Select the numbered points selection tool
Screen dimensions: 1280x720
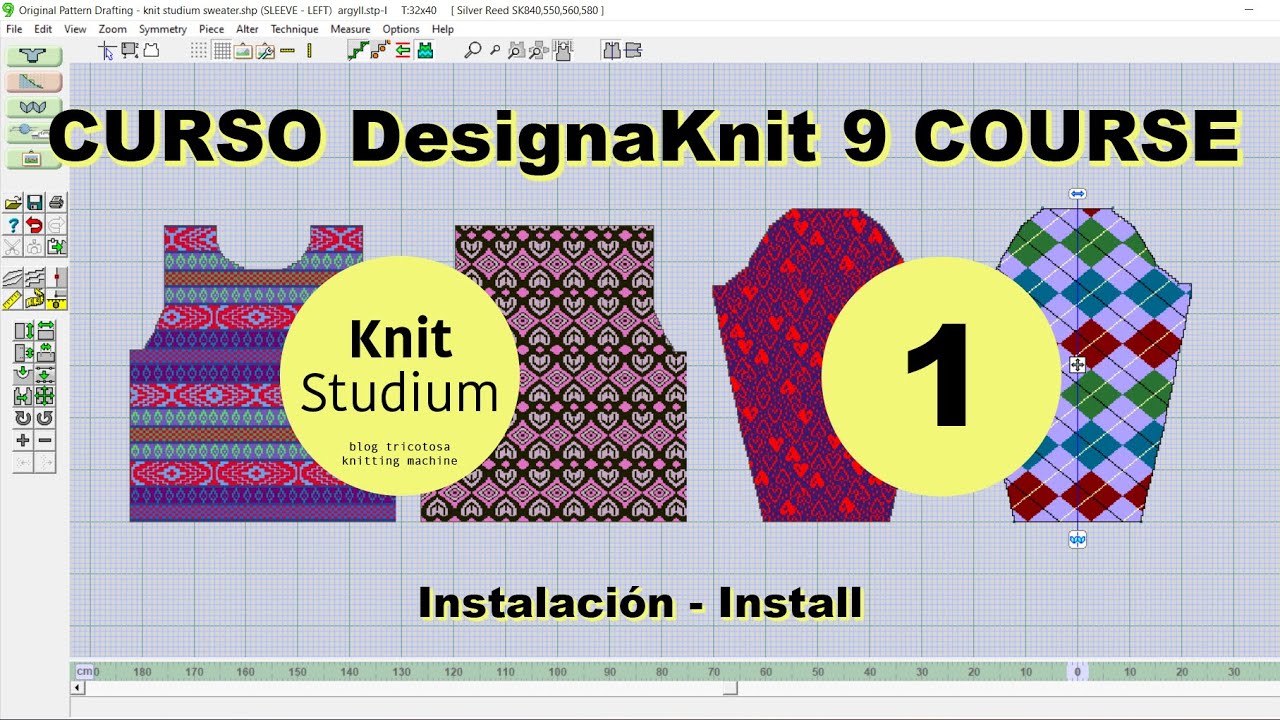[x=130, y=50]
